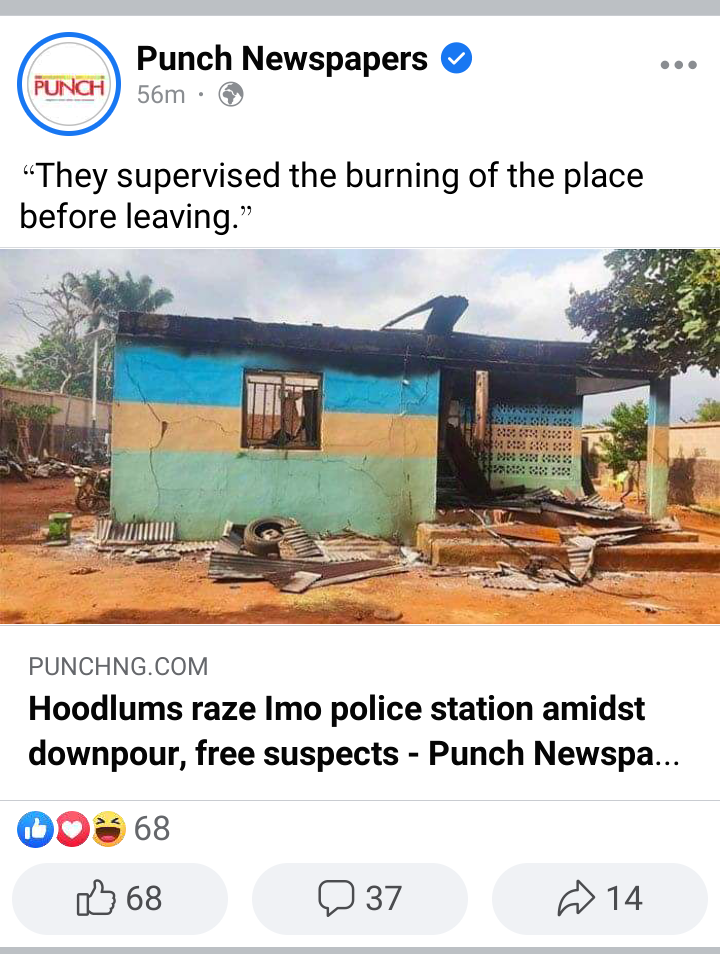Viewport: 720px width, 954px height.
Task: Tap the laughing Haha reaction icon
Action: tap(109, 829)
